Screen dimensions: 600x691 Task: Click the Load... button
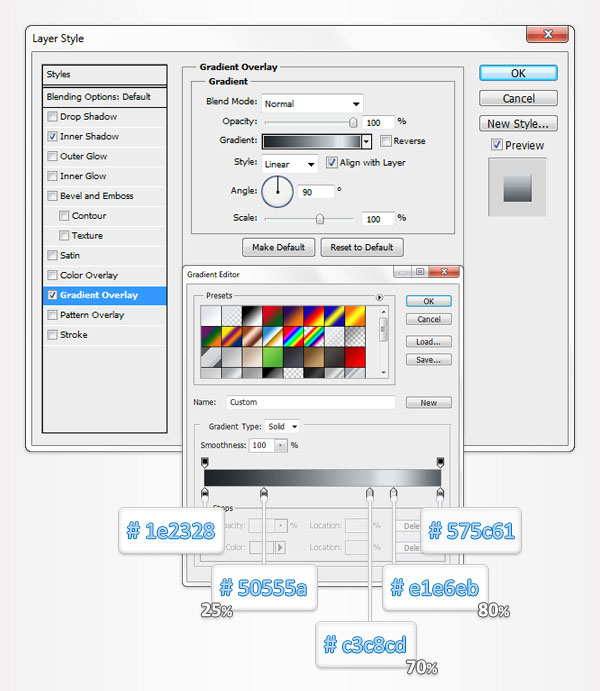tap(429, 342)
